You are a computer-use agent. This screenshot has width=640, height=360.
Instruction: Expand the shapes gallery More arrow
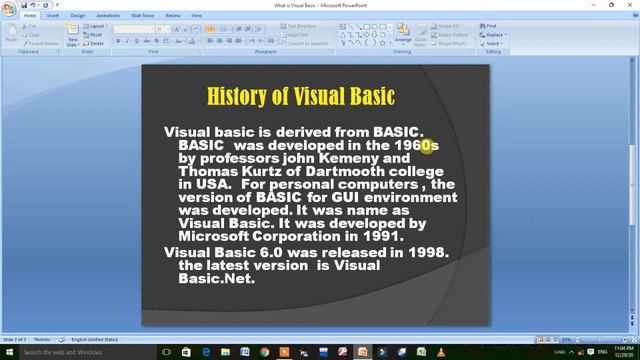point(390,42)
